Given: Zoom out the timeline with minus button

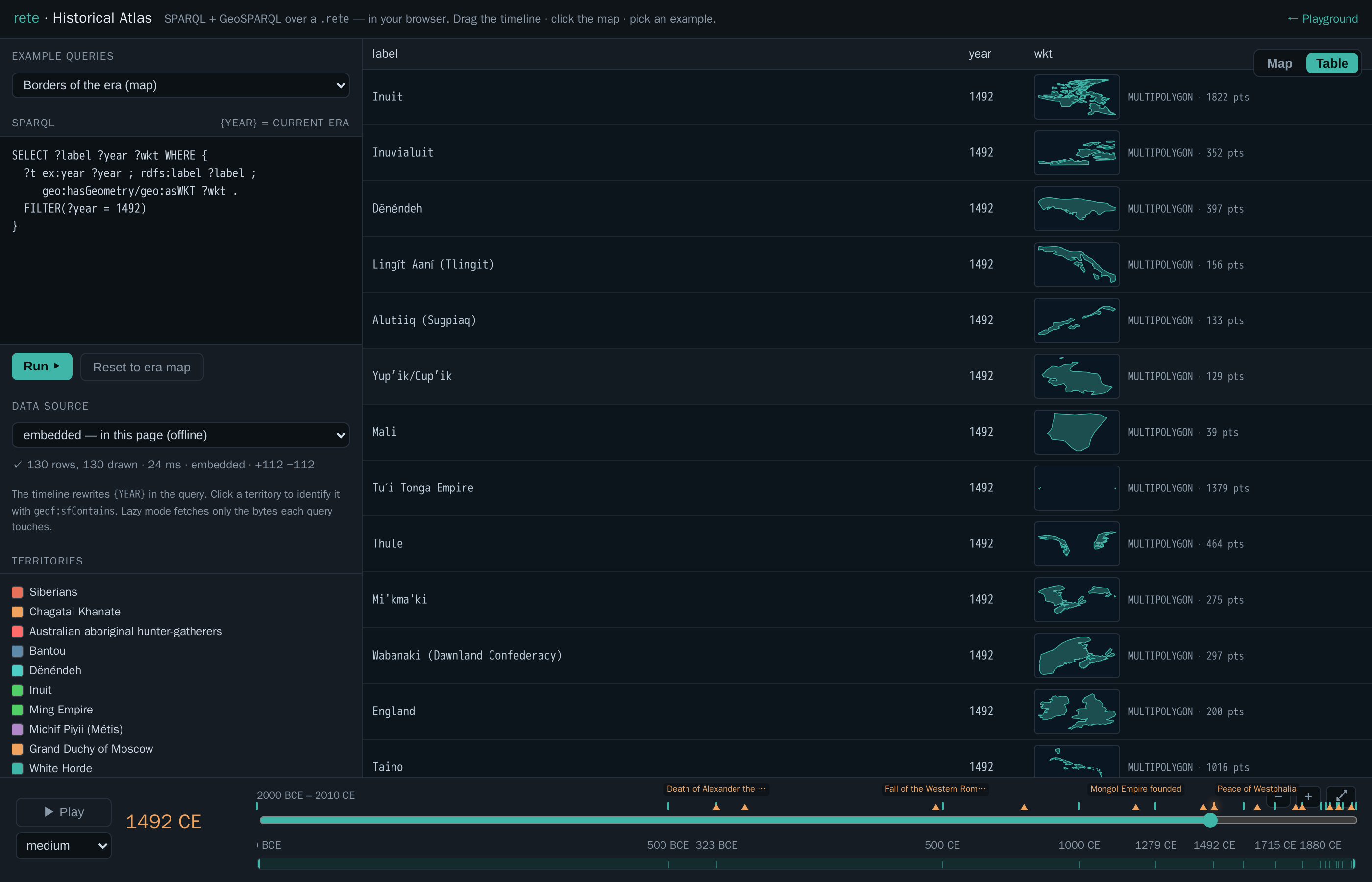Looking at the screenshot, I should [x=1278, y=797].
